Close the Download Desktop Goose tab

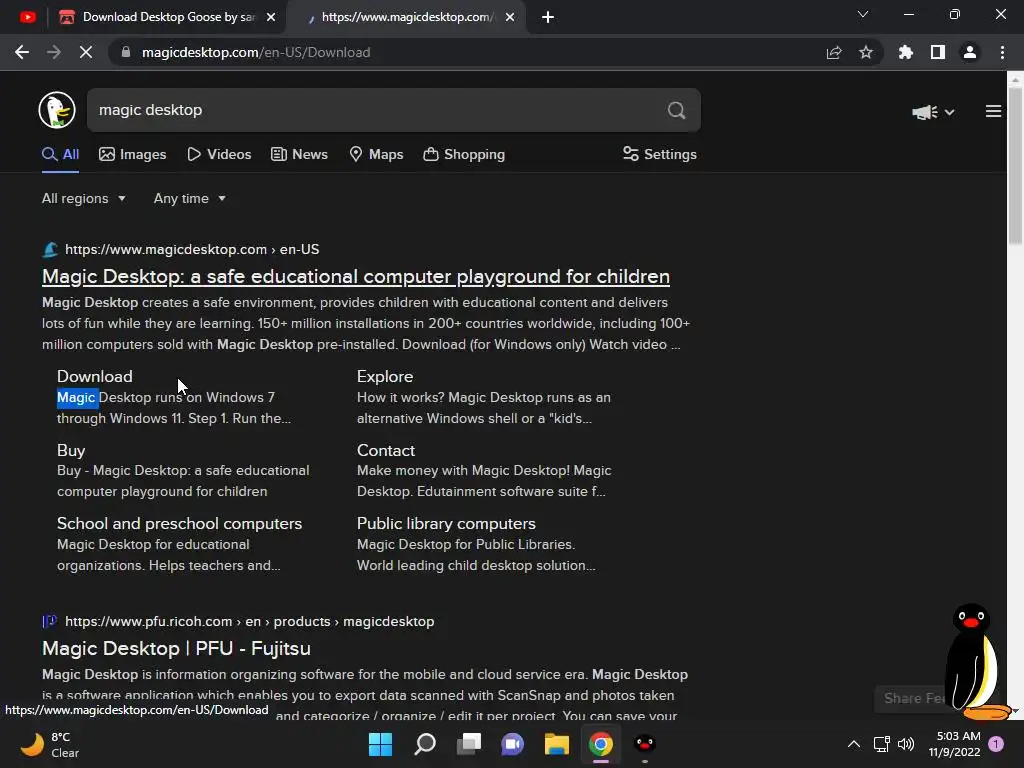[271, 17]
